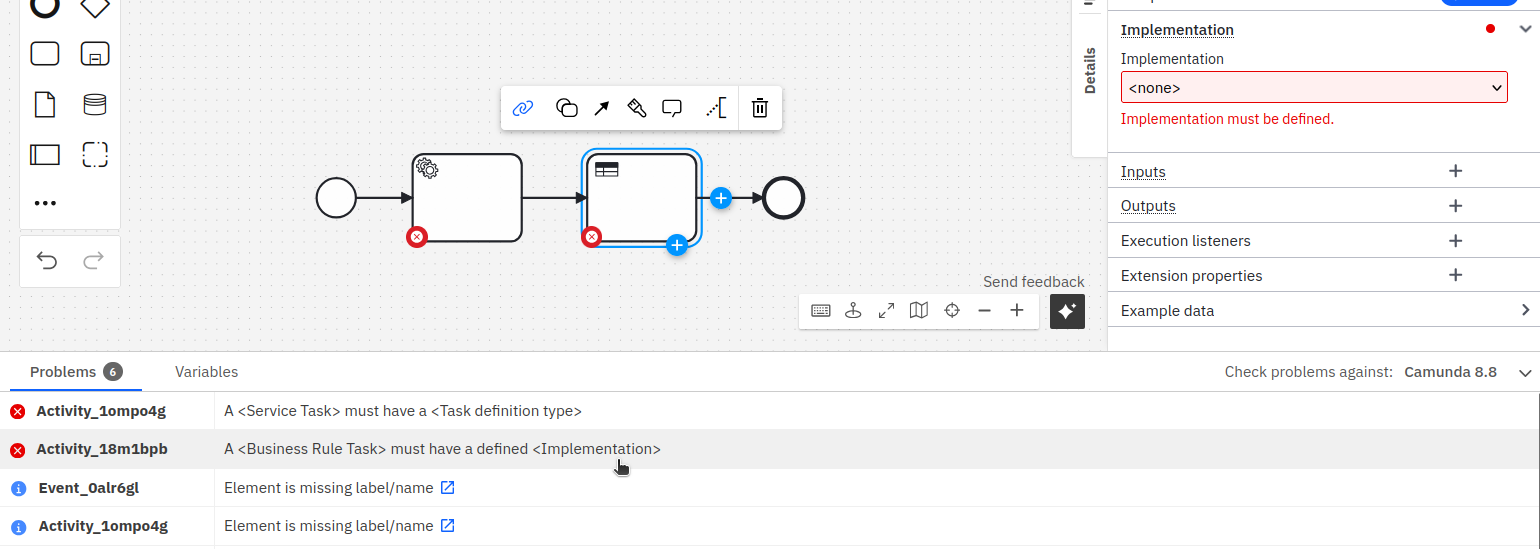Switch to the Variables tab
This screenshot has height=549, width=1540.
coord(206,372)
